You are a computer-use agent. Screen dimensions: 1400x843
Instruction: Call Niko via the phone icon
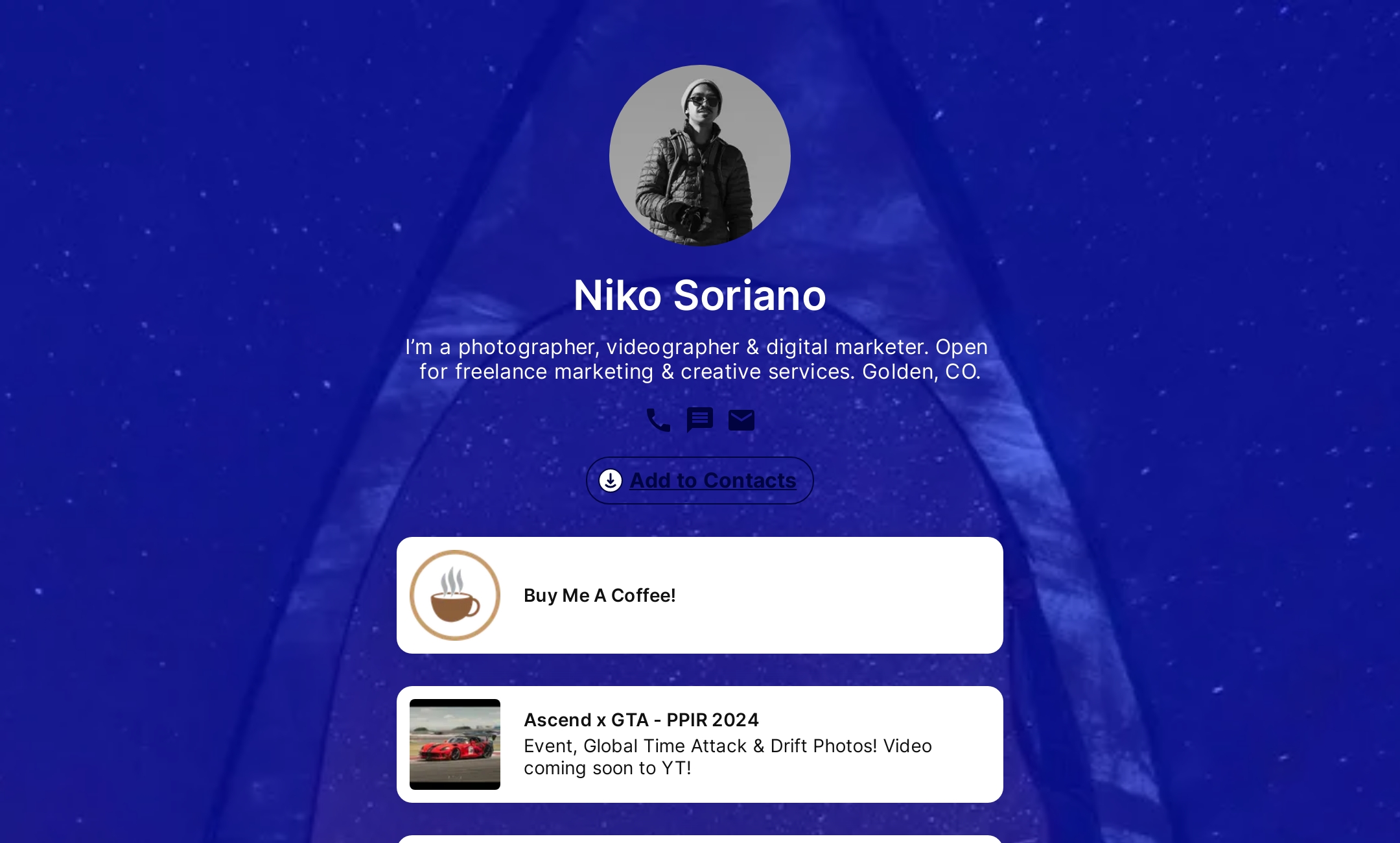pos(659,420)
